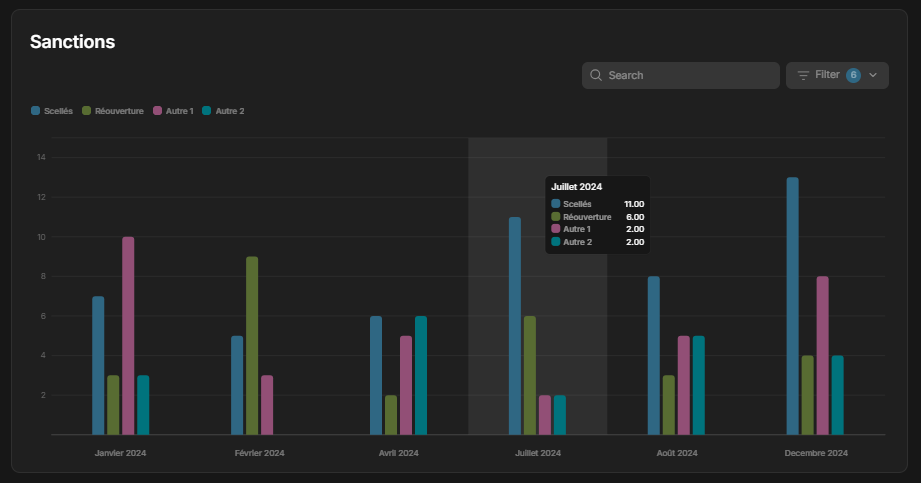Toggle Autre 1 series in the legend
Screen dimensions: 921x483
[x=173, y=111]
